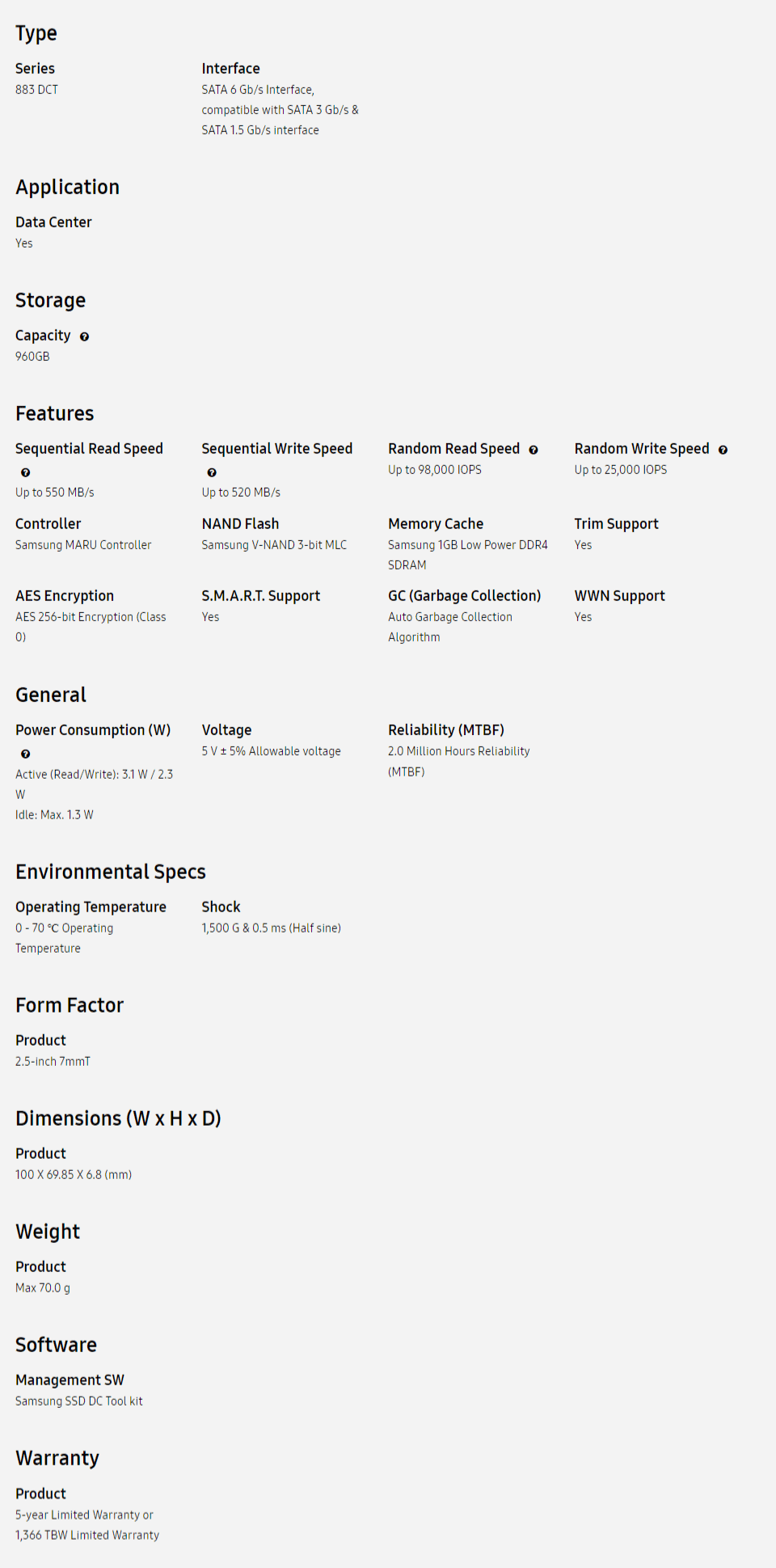Click the Sequential Read Speed label
The width and height of the screenshot is (776, 1568).
tap(89, 448)
